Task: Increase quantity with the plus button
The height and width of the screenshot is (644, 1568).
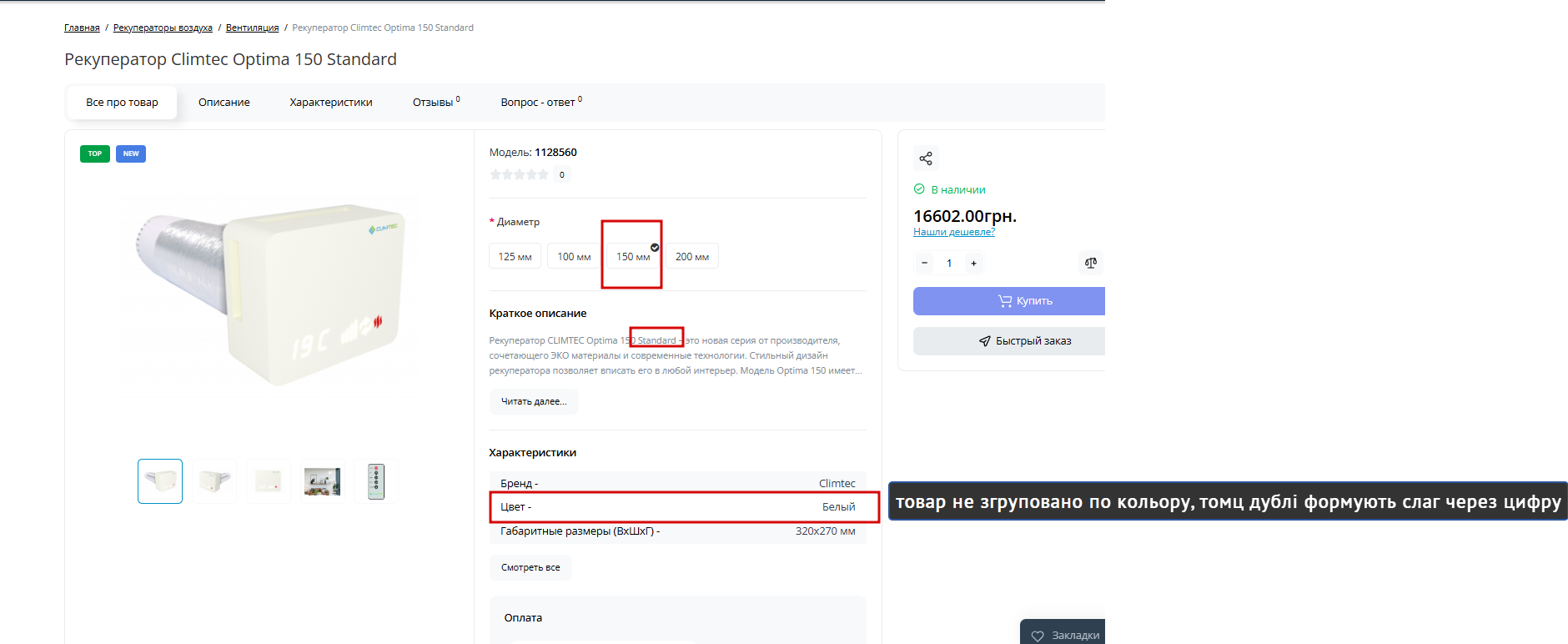Action: click(973, 263)
